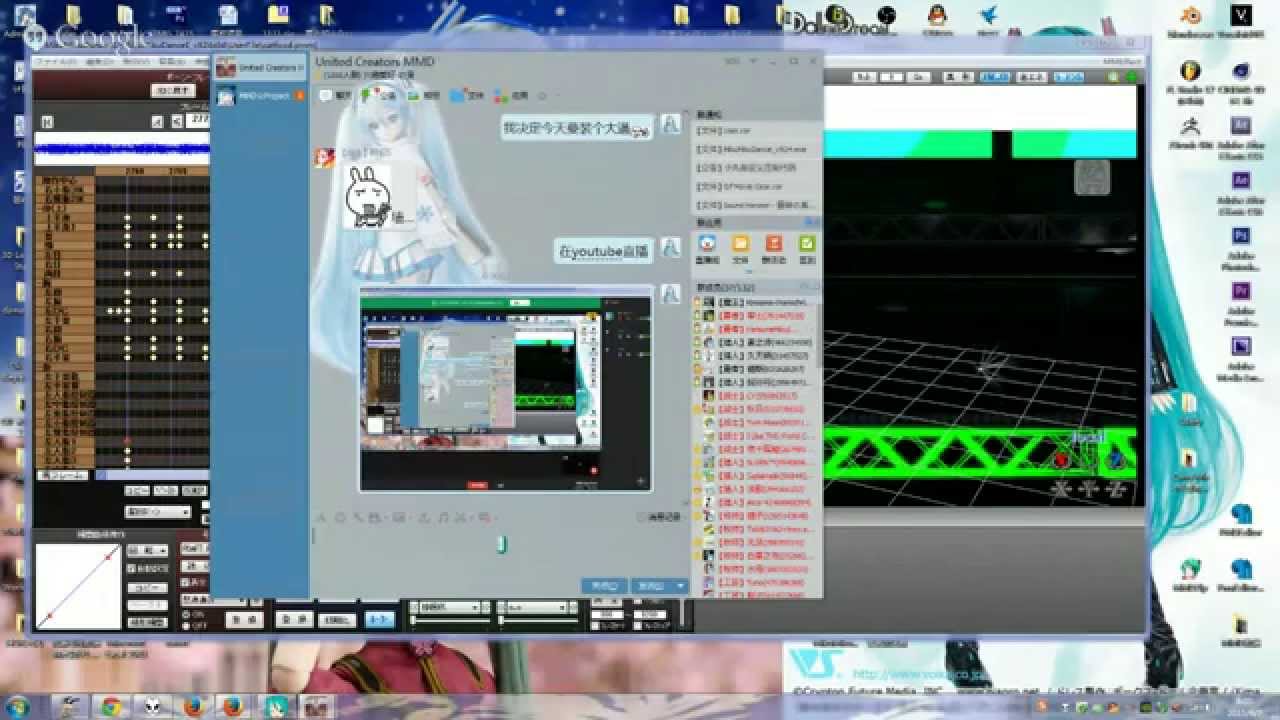Click the right slider in MMD bottom panel
1280x720 pixels.
point(538,621)
